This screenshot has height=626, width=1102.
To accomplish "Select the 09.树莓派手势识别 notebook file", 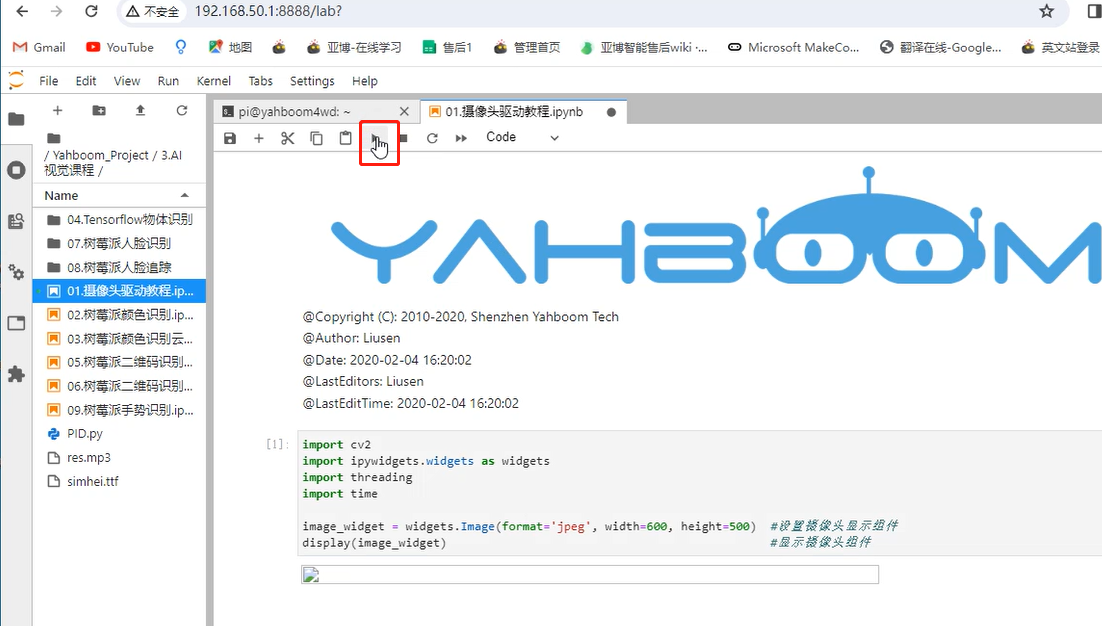I will pos(119,410).
